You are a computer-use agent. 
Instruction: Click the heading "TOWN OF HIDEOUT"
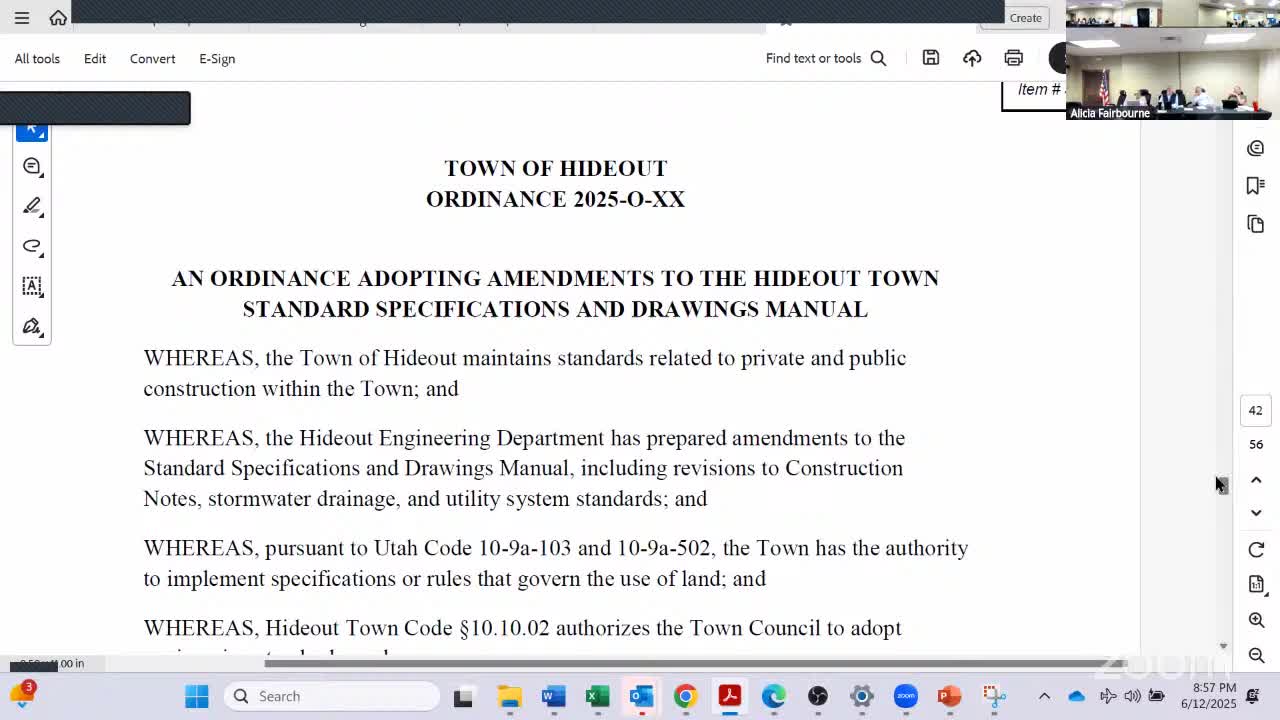tap(556, 168)
